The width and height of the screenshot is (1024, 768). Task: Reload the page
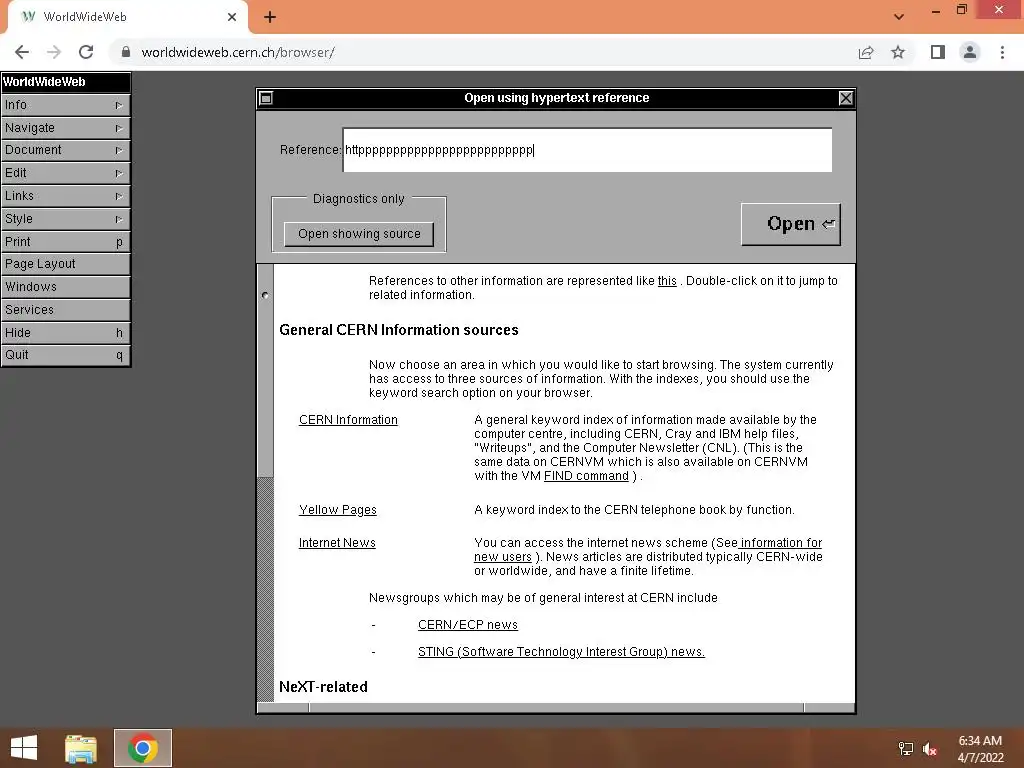[x=86, y=52]
